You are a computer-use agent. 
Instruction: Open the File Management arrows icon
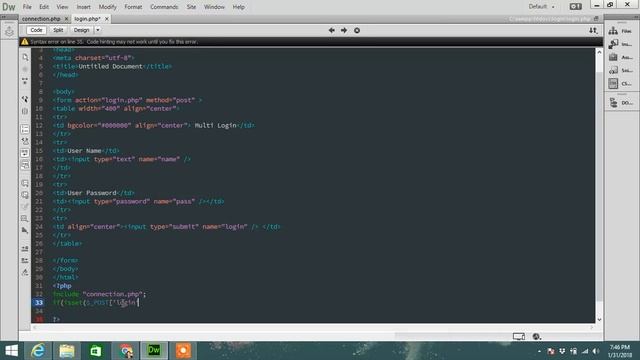[x=593, y=30]
